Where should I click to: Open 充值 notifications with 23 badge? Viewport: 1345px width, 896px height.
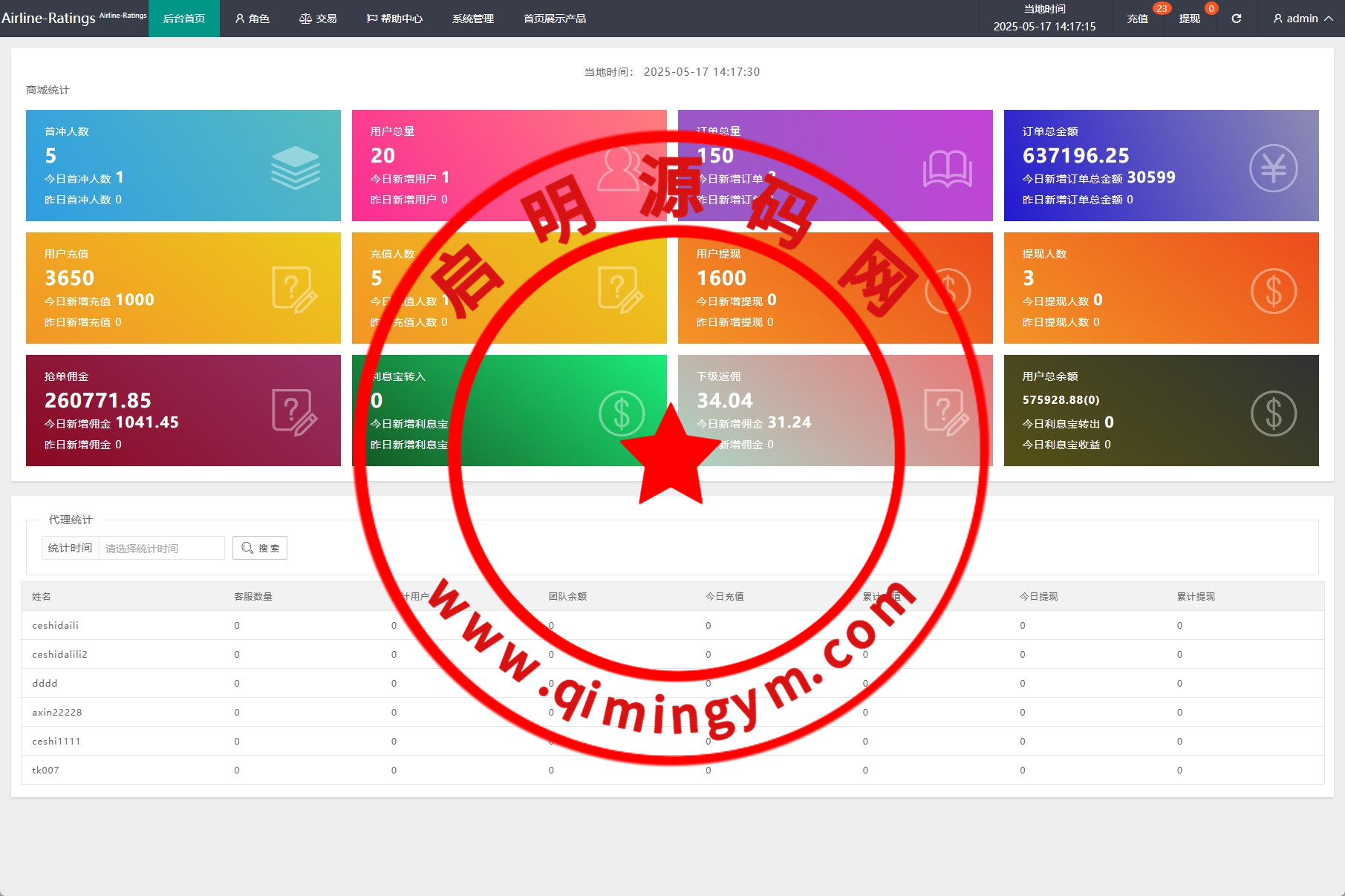coord(1137,19)
